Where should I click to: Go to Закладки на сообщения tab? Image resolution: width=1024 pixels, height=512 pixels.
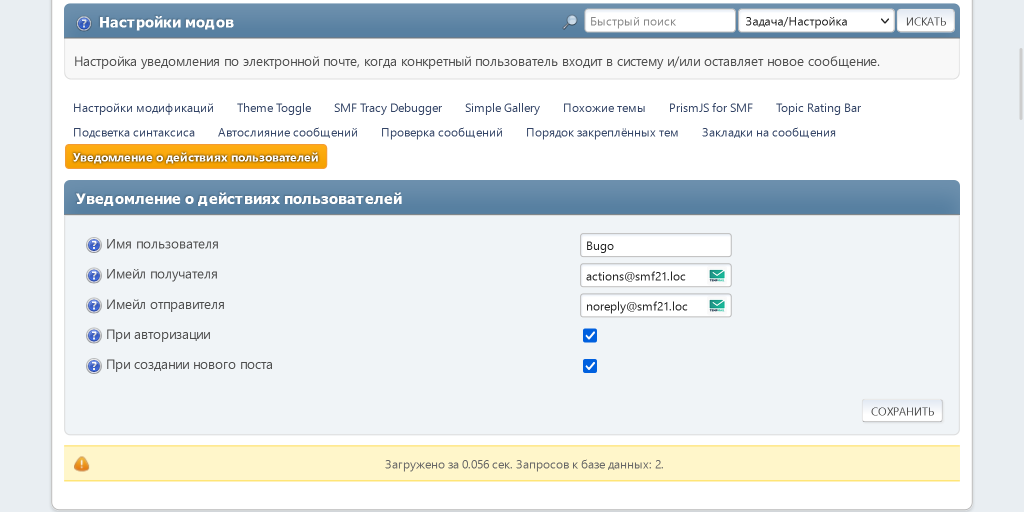click(x=768, y=132)
